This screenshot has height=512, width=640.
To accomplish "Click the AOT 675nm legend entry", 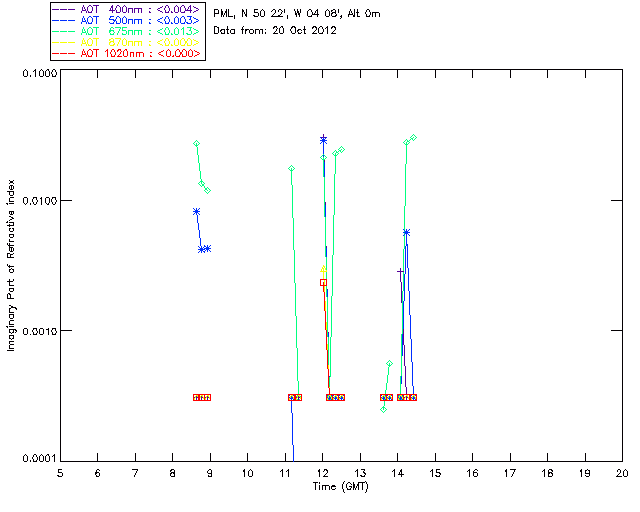I will pos(127,31).
